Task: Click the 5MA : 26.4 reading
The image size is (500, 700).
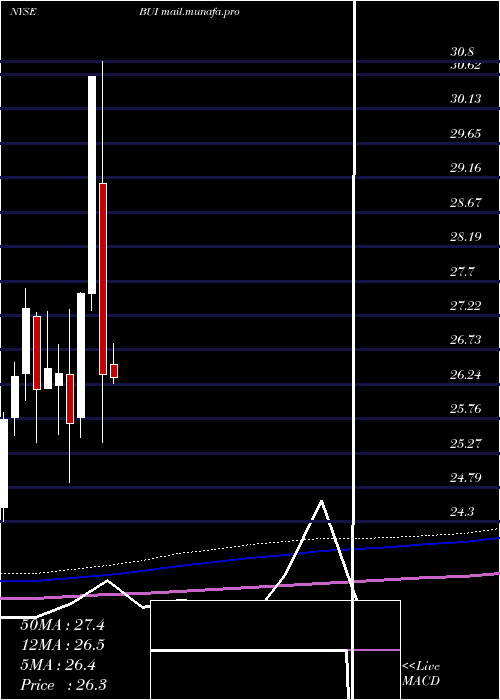Action: 58,665
